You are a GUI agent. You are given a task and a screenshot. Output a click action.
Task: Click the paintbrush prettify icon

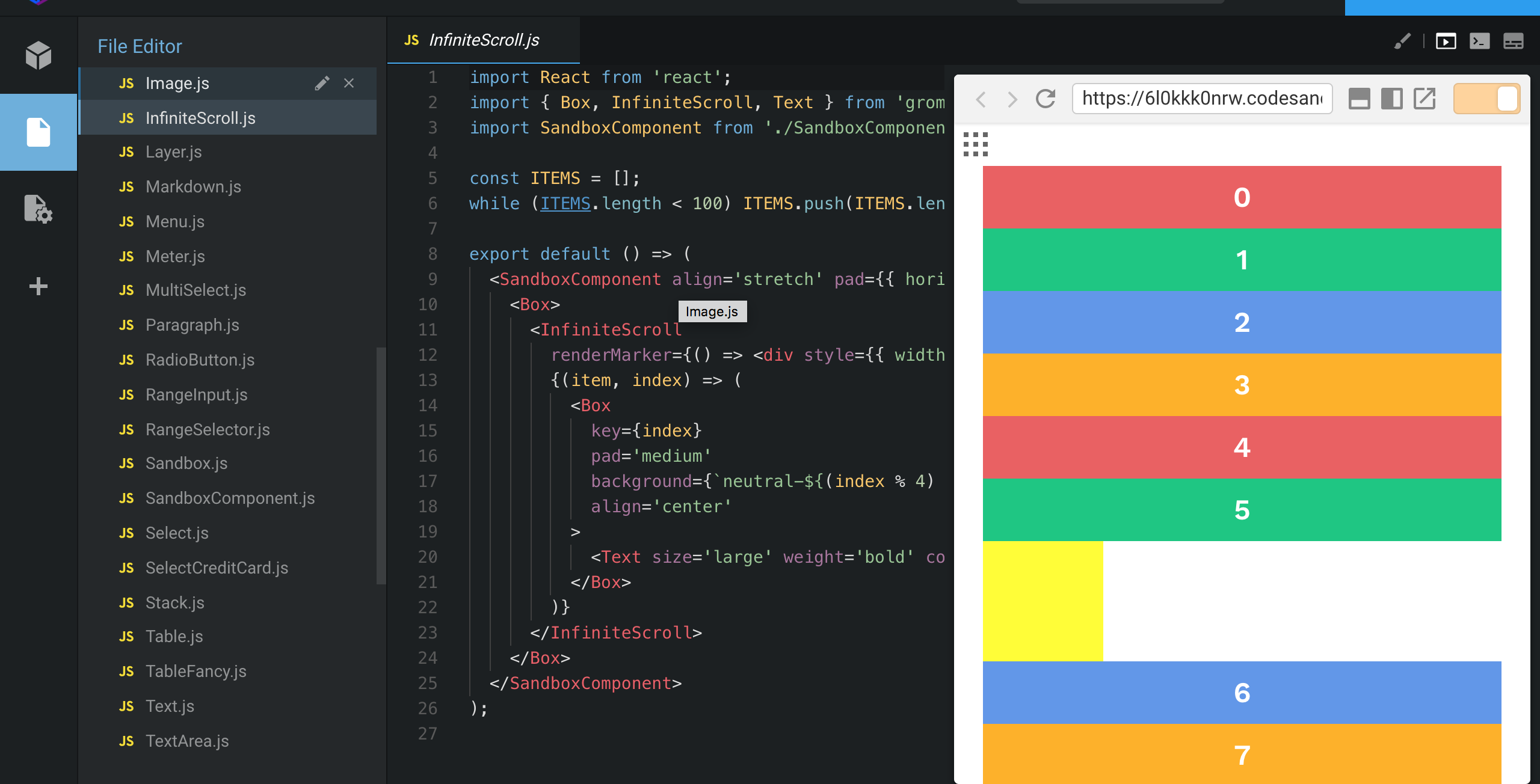coord(1402,41)
